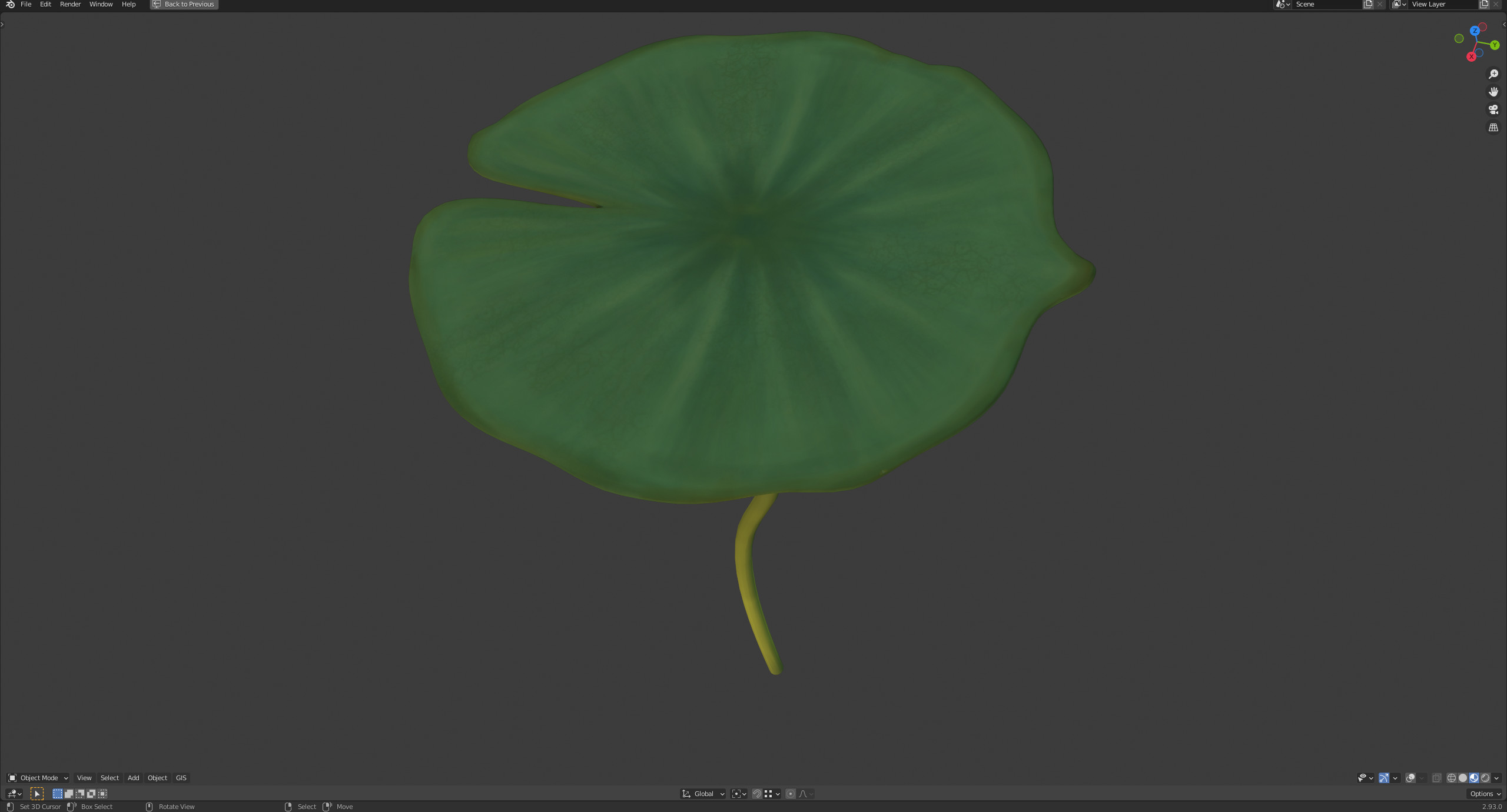Viewport: 1507px width, 812px height.
Task: Toggle proportional editing on
Action: pyautogui.click(x=791, y=794)
